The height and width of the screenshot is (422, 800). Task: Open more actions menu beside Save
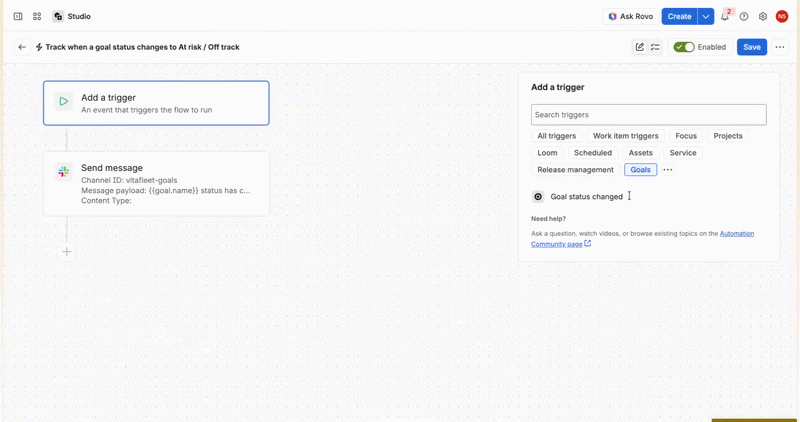click(x=780, y=47)
